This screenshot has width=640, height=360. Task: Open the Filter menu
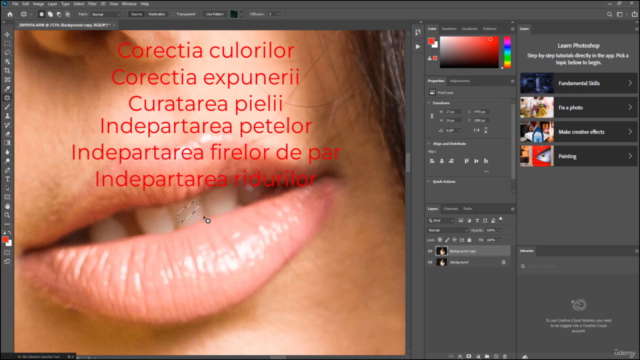coord(92,4)
